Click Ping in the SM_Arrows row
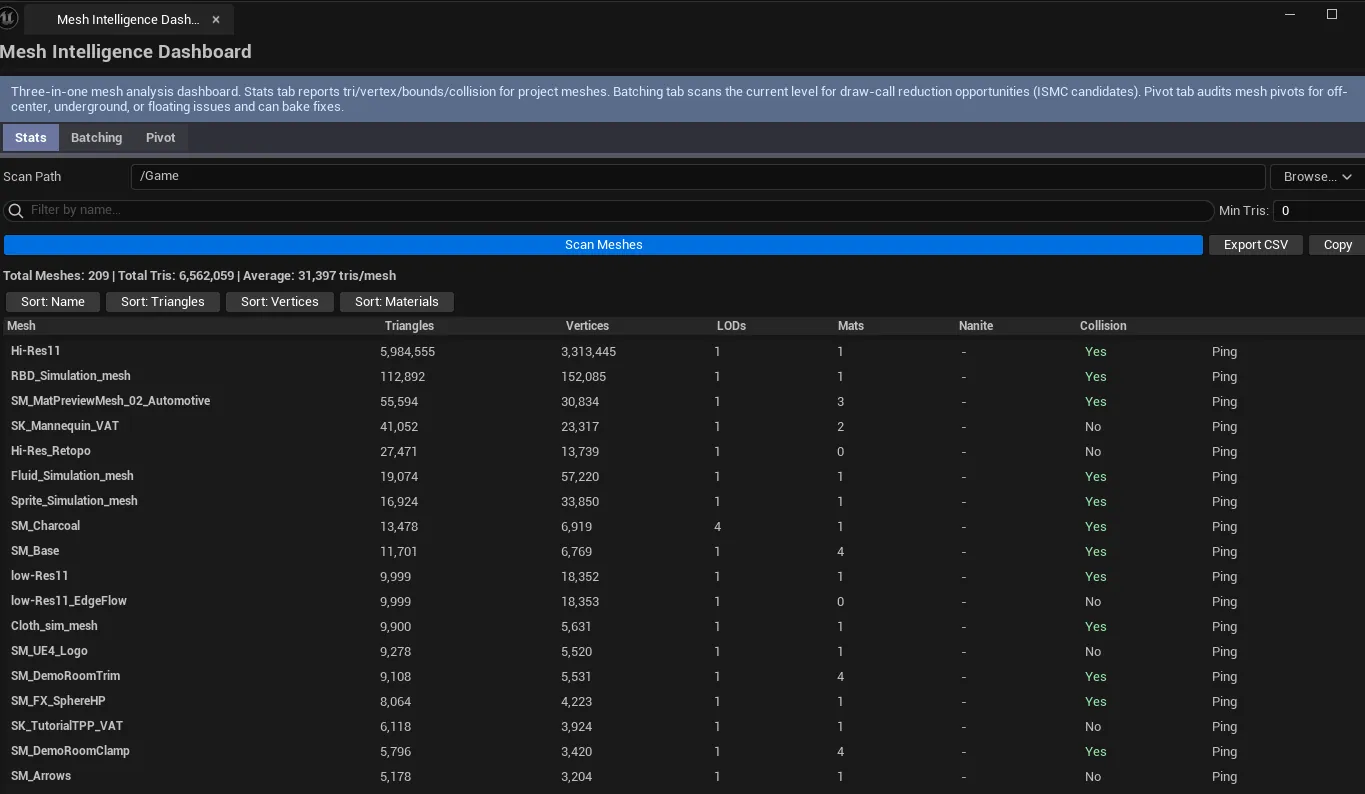This screenshot has width=1365, height=794. point(1224,777)
